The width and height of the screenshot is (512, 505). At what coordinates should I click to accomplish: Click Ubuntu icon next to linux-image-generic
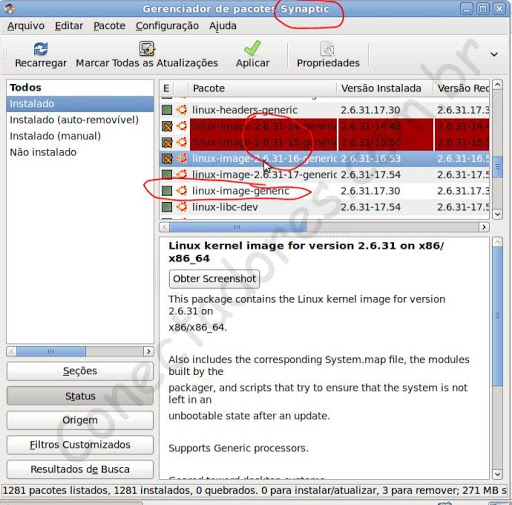pyautogui.click(x=182, y=191)
